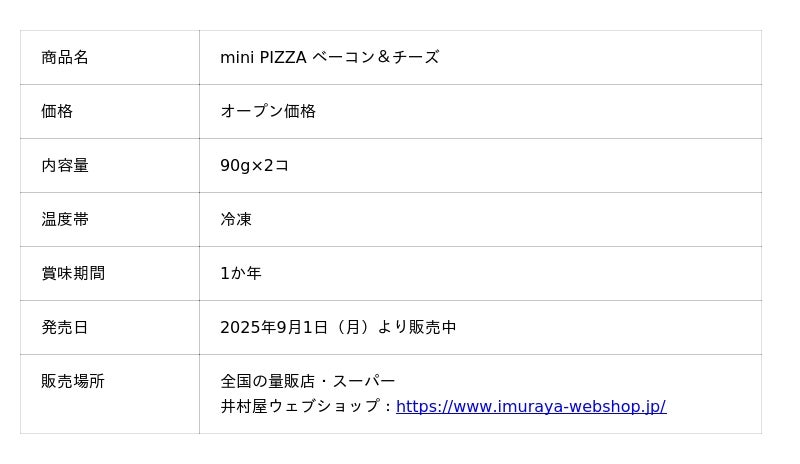Click the 2025年9月1日 release date text
This screenshot has width=800, height=464.
coord(274,327)
